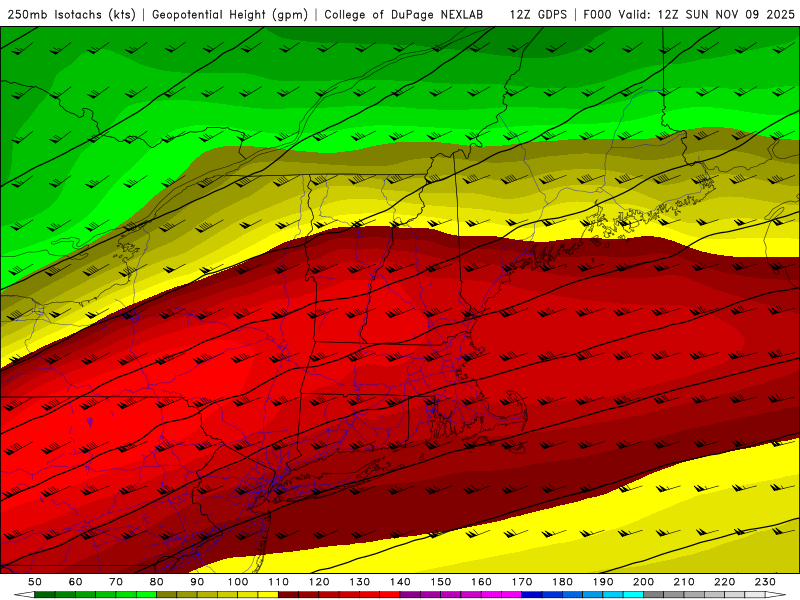The image size is (800, 600).
Task: Click the '120' color bar label
Action: [x=319, y=582]
